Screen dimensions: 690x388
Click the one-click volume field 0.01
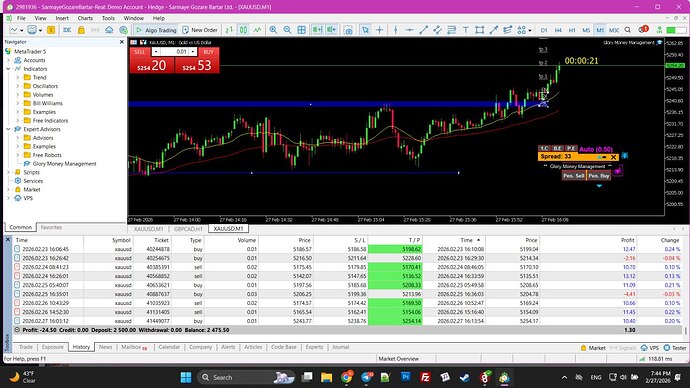coord(174,51)
